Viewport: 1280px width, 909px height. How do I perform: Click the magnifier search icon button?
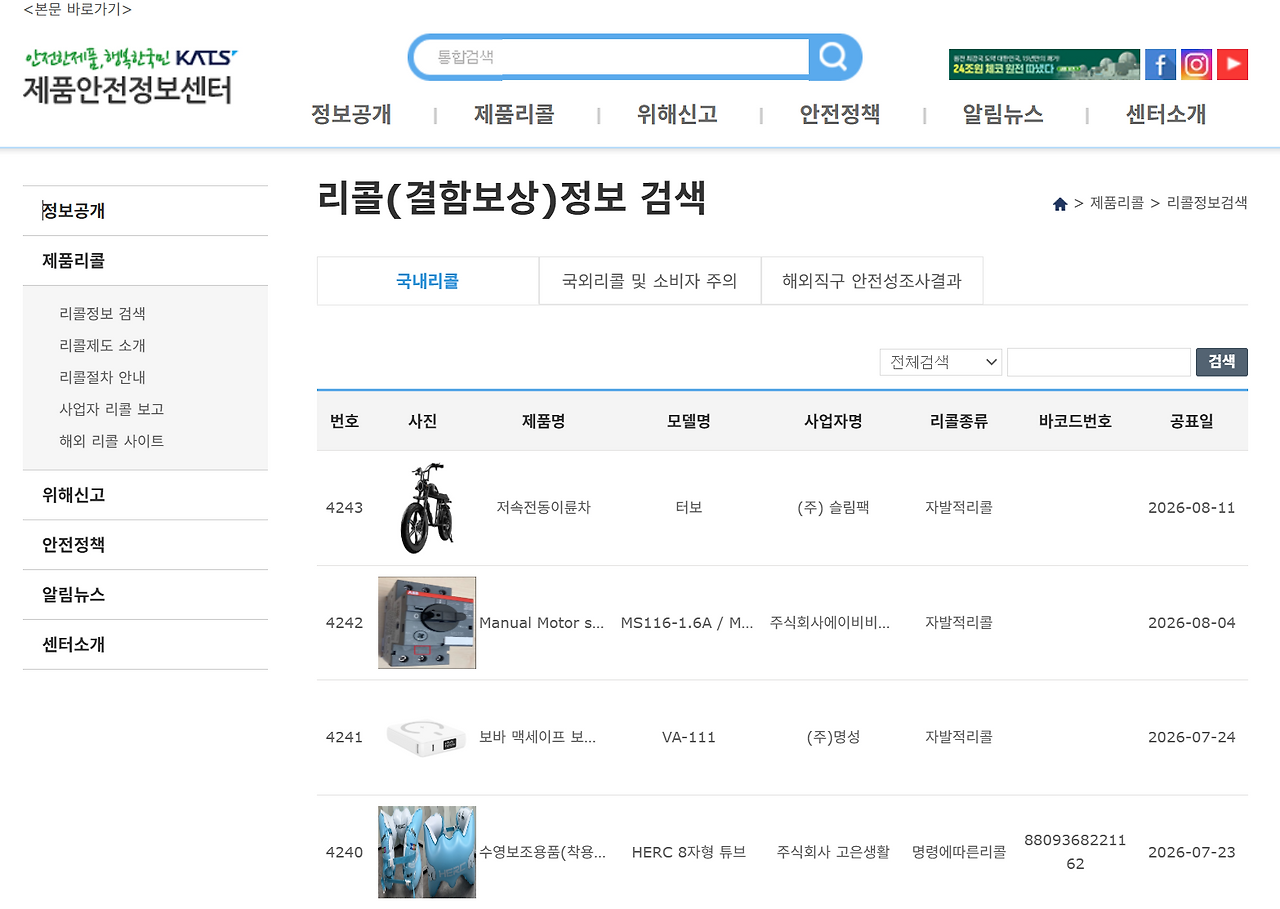click(x=833, y=56)
